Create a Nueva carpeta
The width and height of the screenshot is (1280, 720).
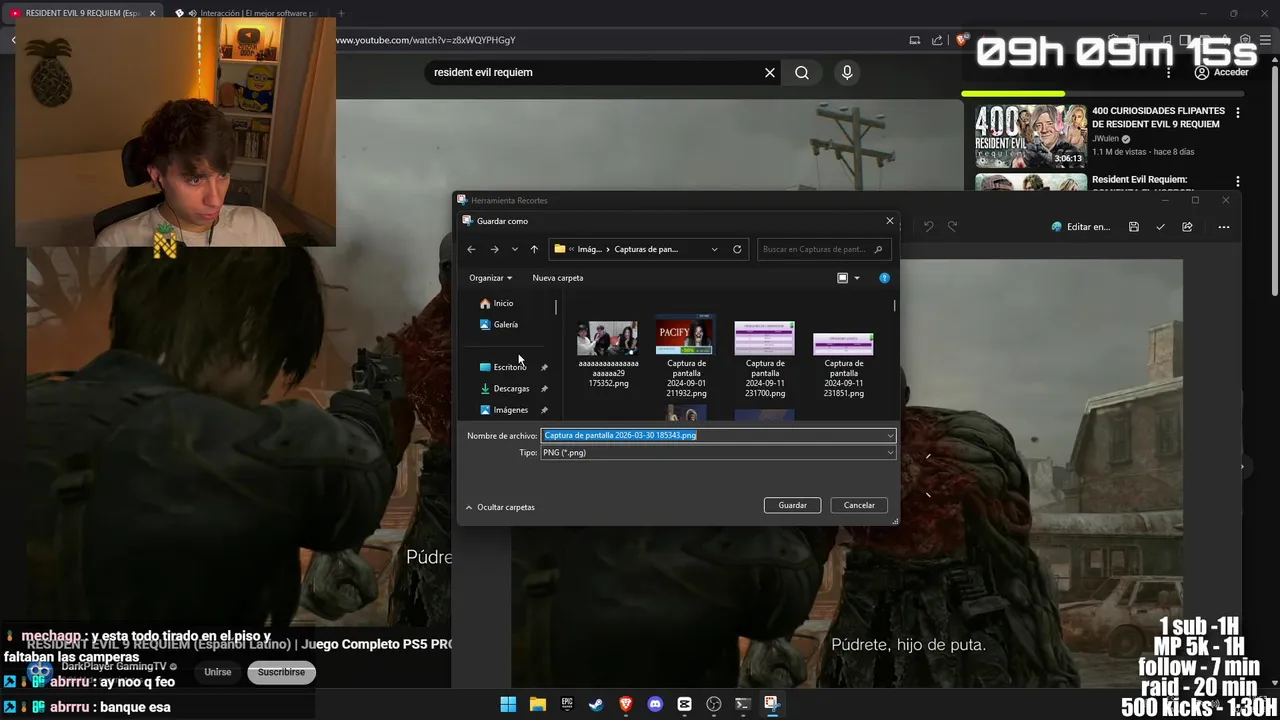tap(558, 278)
